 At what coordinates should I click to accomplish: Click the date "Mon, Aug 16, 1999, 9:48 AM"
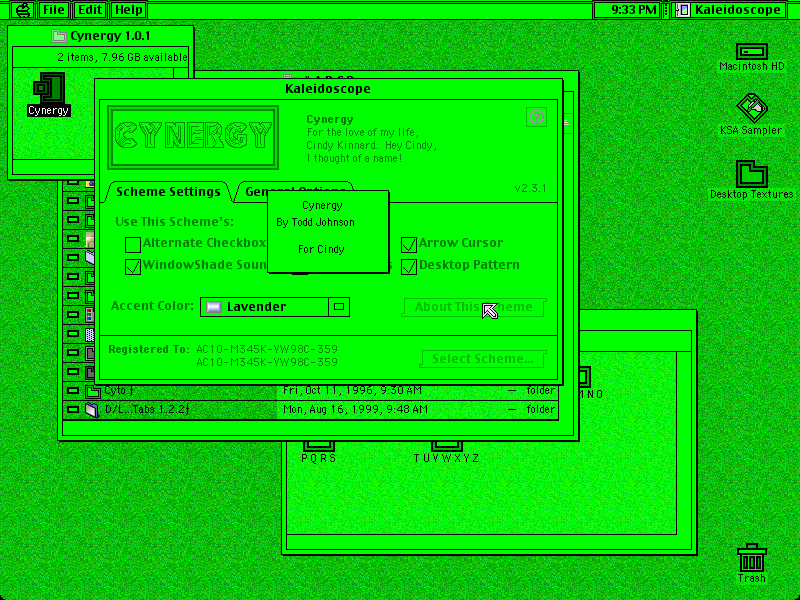(x=355, y=409)
